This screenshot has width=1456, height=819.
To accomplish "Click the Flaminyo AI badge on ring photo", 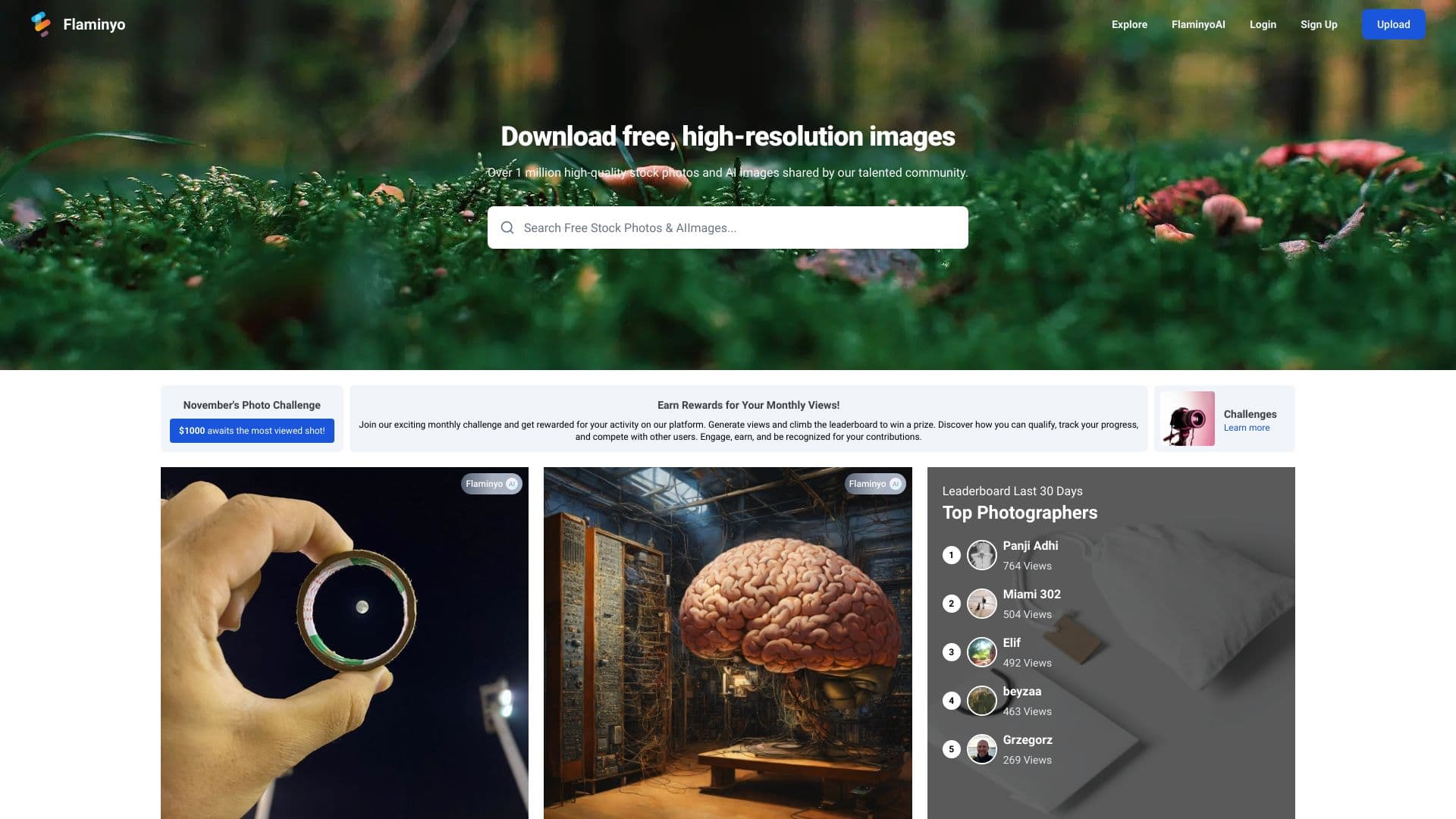I will pos(491,484).
